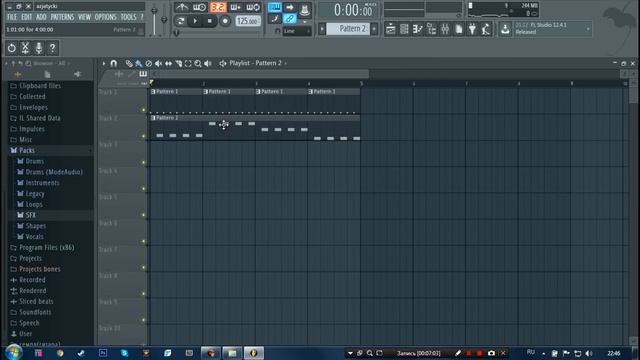Toggle Track 1 mute green light

144,110
